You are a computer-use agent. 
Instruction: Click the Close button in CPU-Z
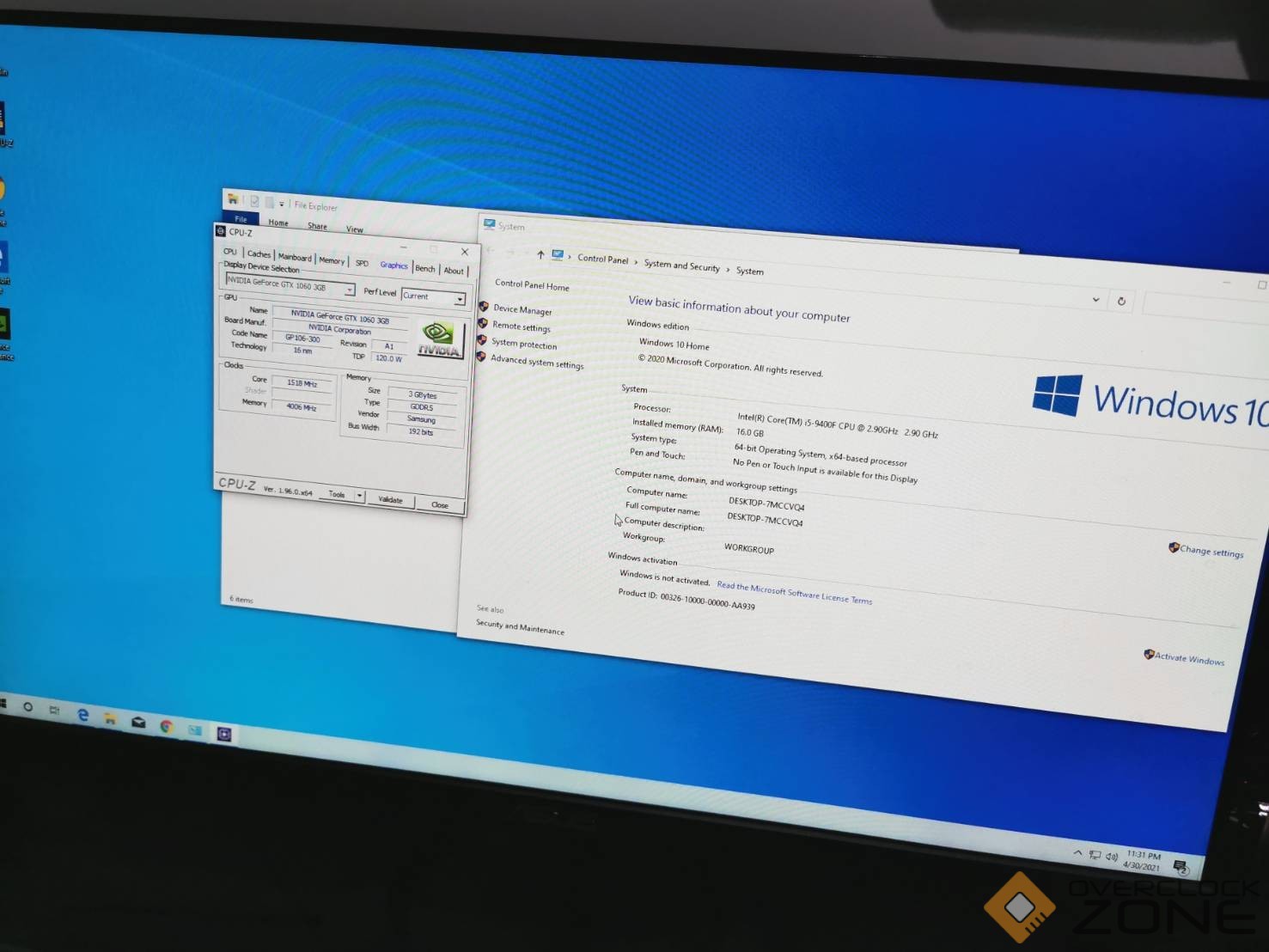click(x=440, y=504)
